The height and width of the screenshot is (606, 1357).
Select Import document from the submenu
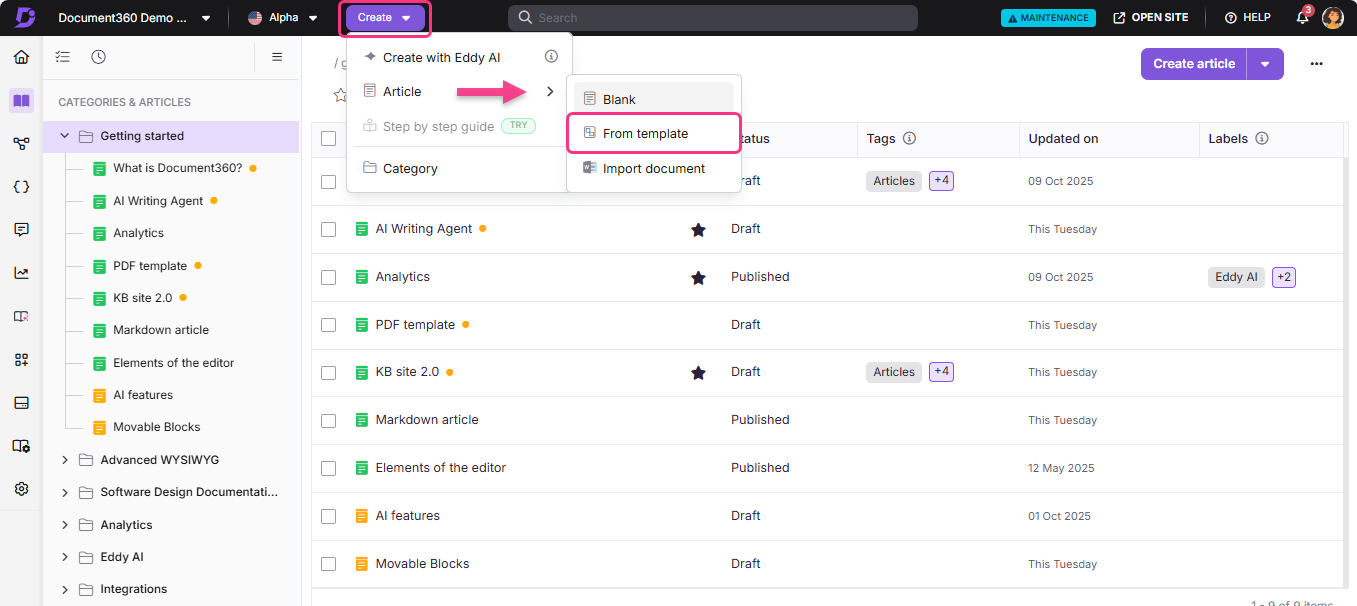(653, 168)
